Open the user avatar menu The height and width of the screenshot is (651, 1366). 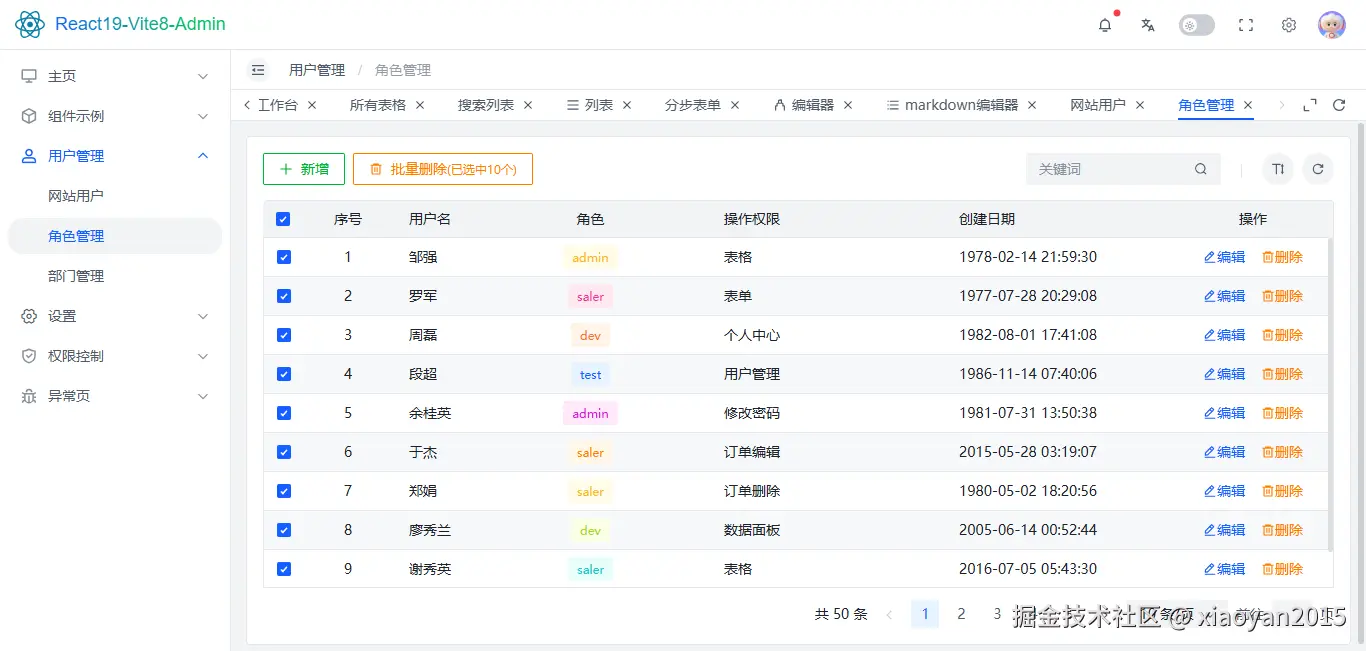tap(1332, 25)
